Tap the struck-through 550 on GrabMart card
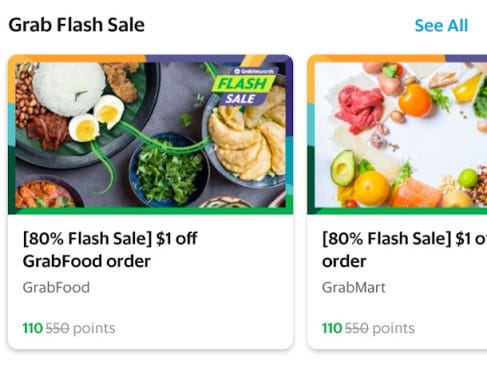The height and width of the screenshot is (369, 487). (357, 328)
